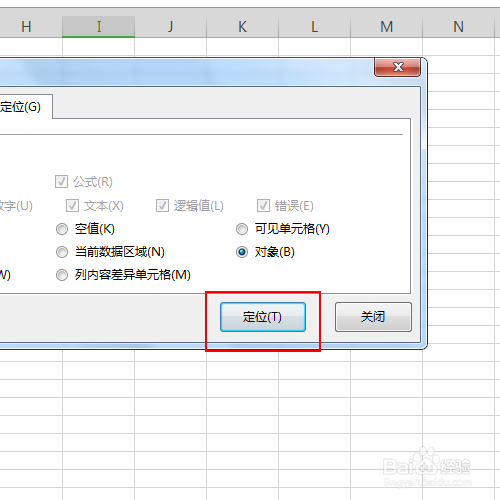The width and height of the screenshot is (500, 500).
Task: Select column H header
Action: pyautogui.click(x=31, y=27)
